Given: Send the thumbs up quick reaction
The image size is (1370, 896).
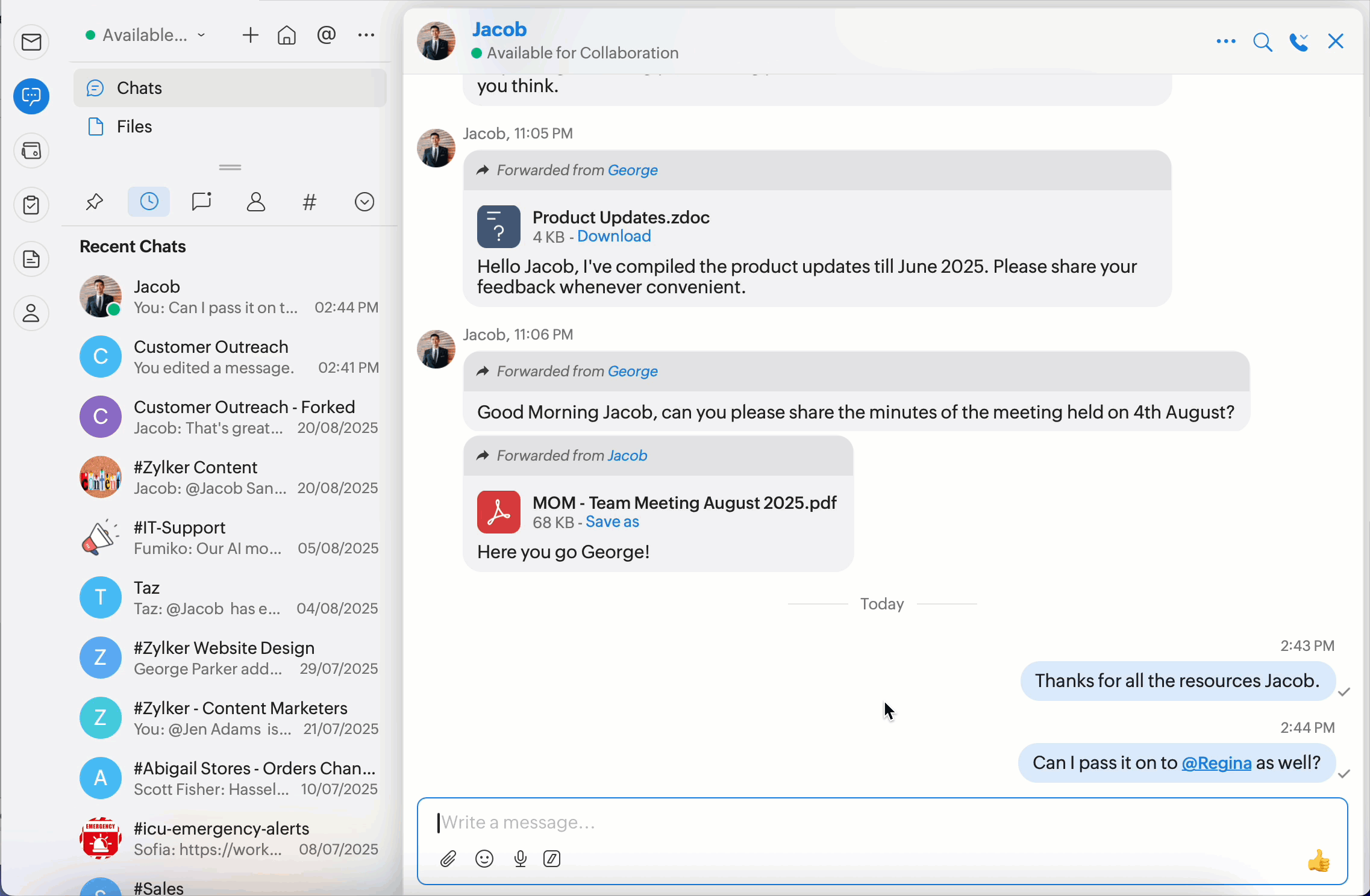Looking at the screenshot, I should coord(1318,861).
